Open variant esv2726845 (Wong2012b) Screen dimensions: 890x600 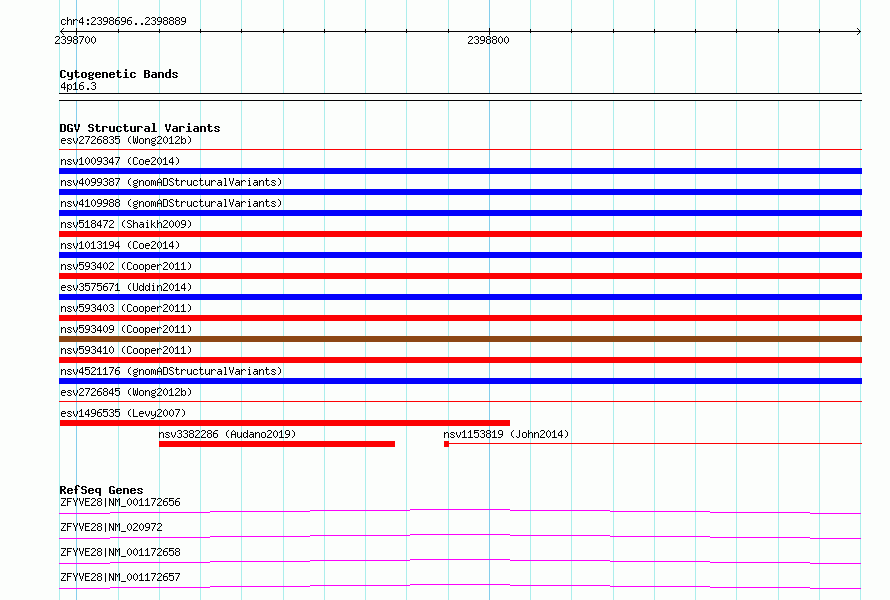(126, 392)
